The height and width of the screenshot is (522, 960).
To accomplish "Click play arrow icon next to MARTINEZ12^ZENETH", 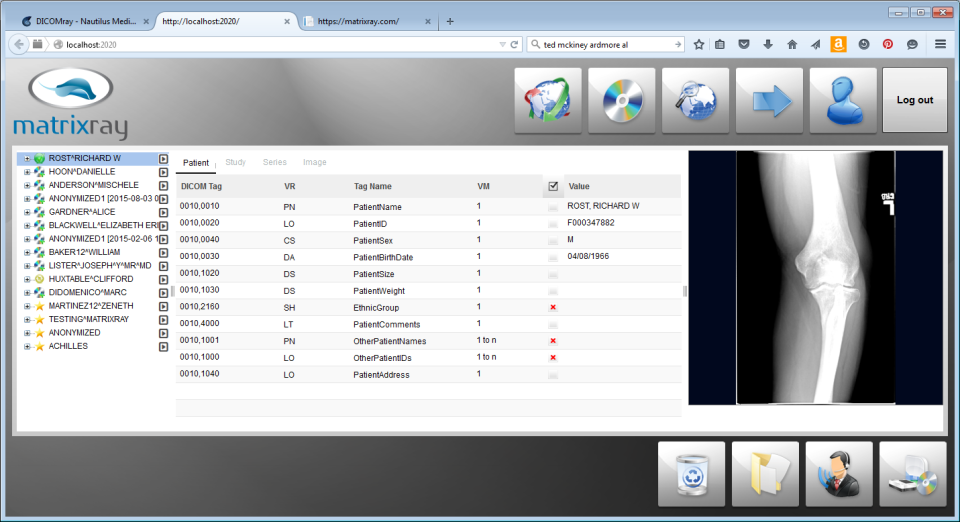I will click(x=163, y=307).
